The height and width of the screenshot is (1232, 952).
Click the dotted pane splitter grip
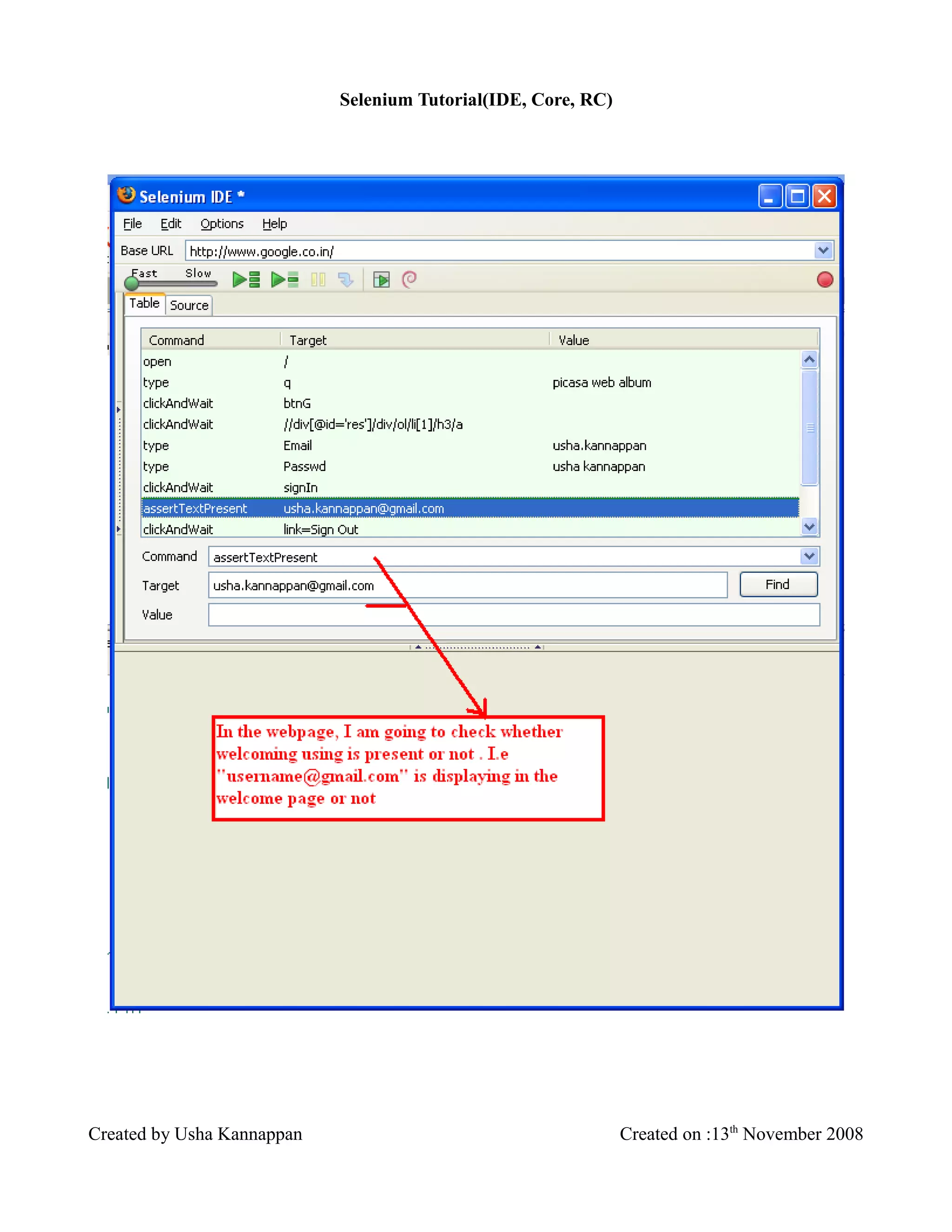point(477,647)
